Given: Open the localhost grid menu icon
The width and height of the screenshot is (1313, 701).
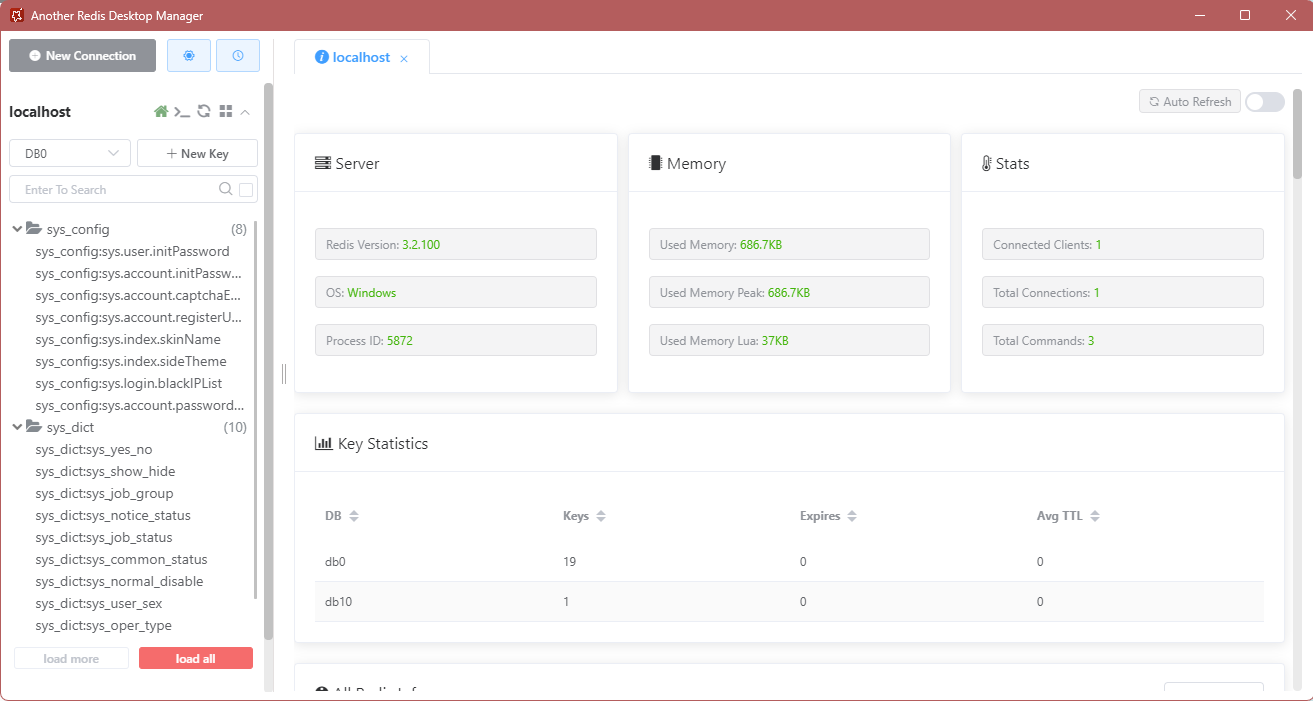Looking at the screenshot, I should click(226, 112).
